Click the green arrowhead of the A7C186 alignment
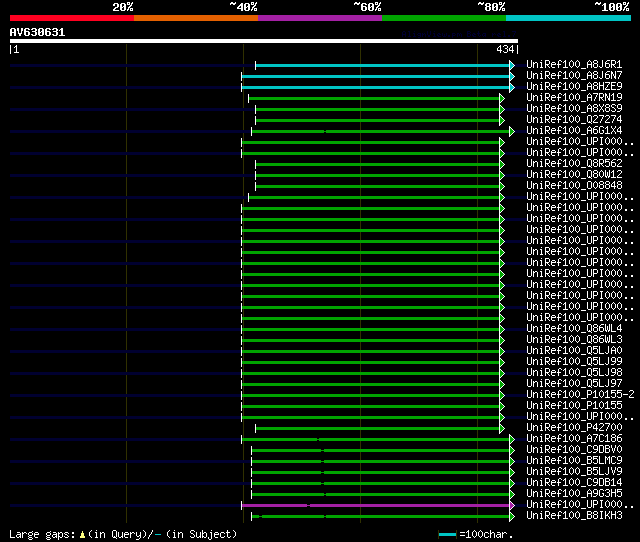640x542 pixels. pos(512,440)
